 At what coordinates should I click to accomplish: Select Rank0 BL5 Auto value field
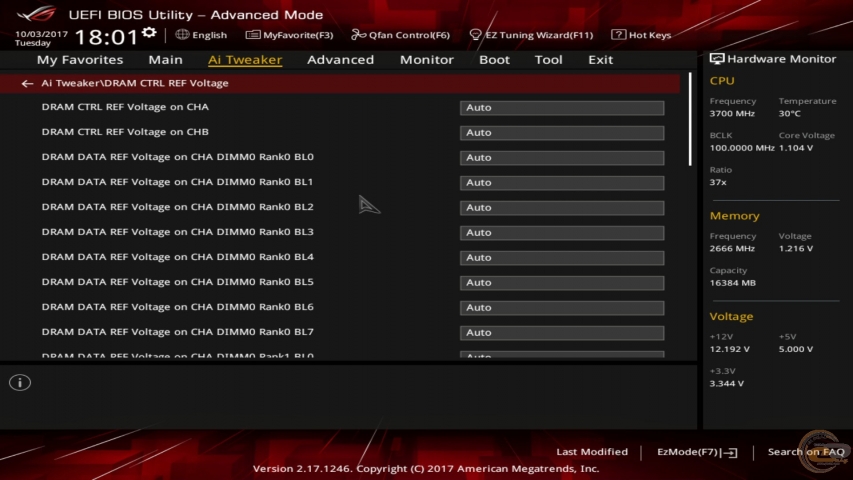coord(562,283)
